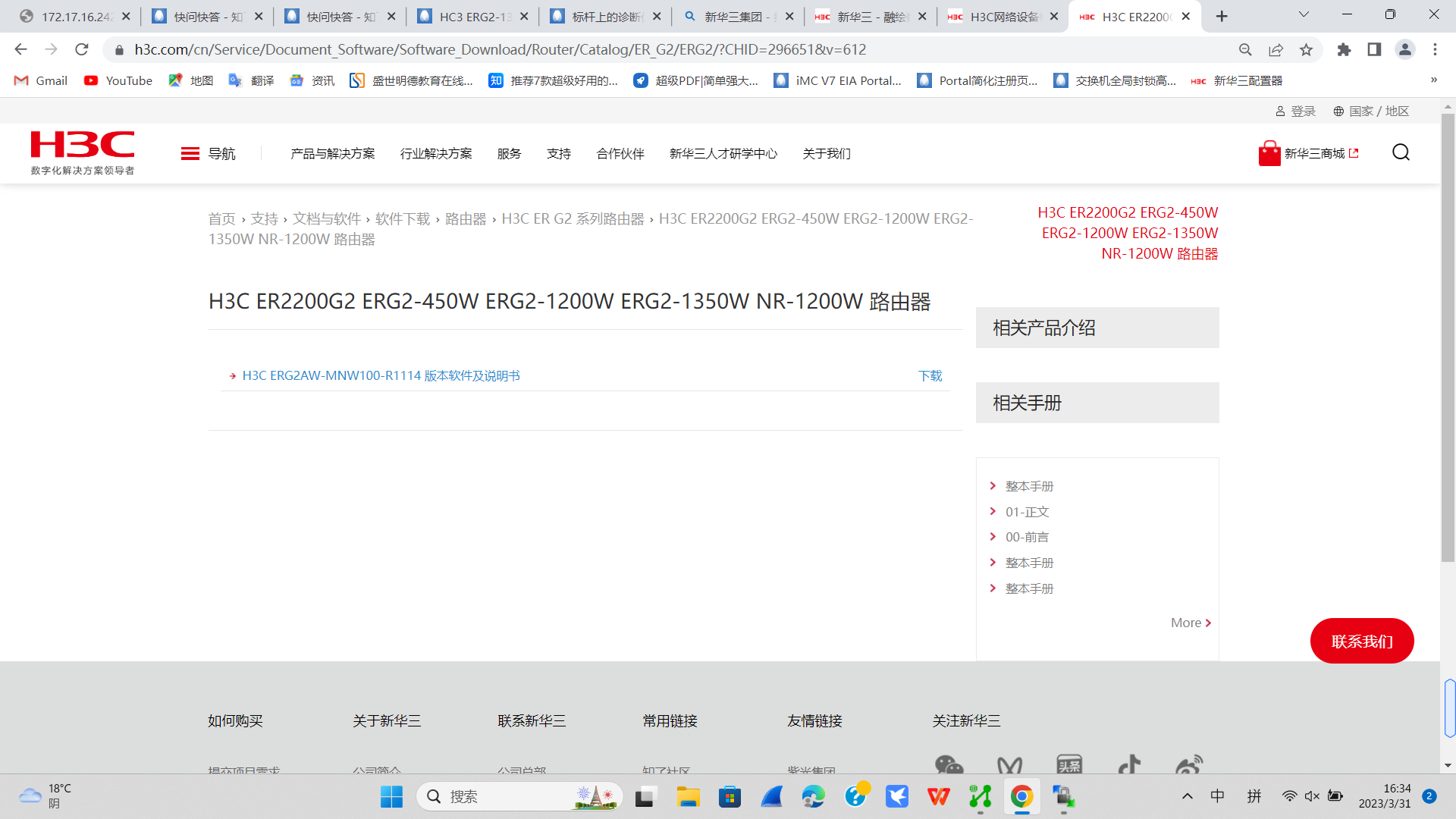The width and height of the screenshot is (1456, 819).
Task: Click the browser reload icon
Action: pyautogui.click(x=82, y=49)
